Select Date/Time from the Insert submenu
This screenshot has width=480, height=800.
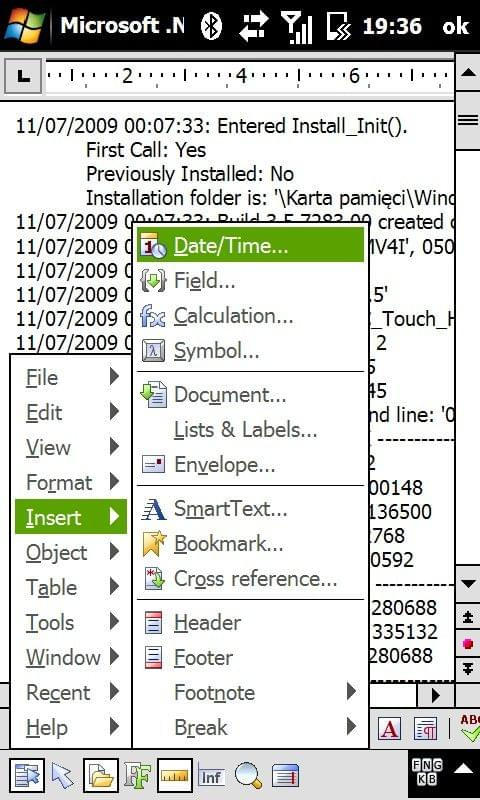pyautogui.click(x=250, y=245)
